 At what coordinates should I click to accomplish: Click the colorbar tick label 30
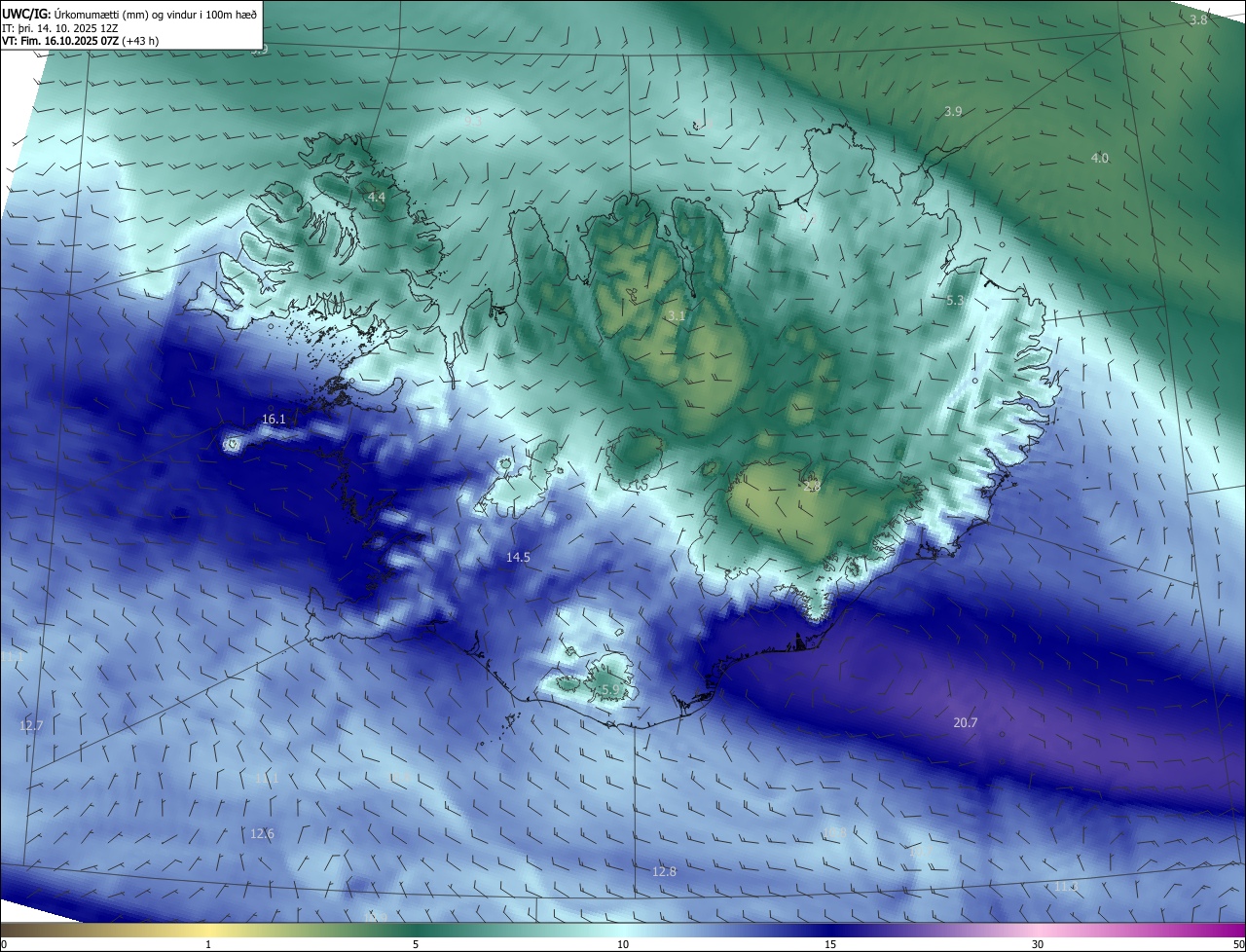[x=1038, y=944]
